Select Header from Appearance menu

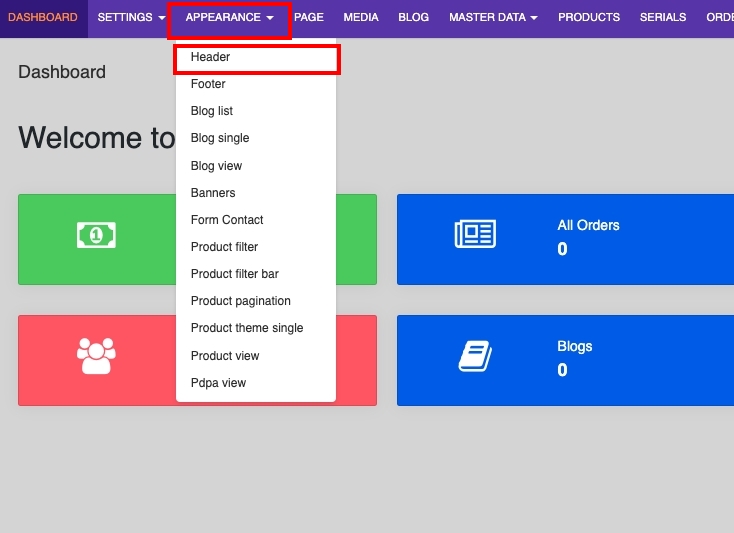click(256, 57)
